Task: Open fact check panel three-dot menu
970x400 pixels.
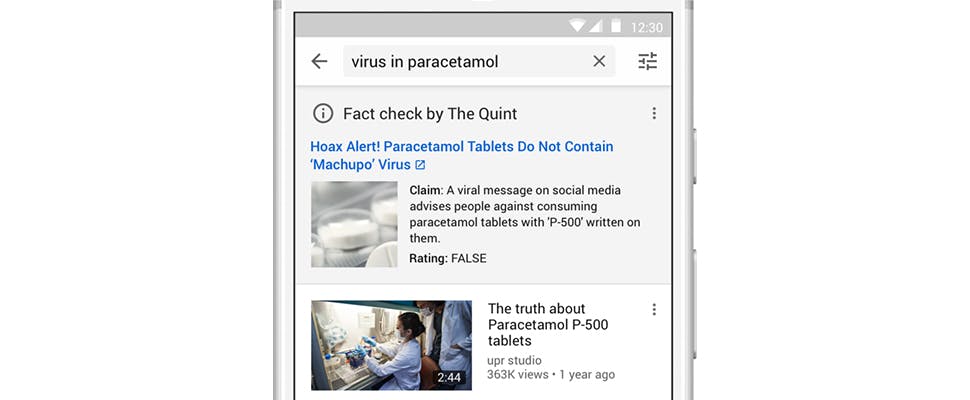Action: tap(654, 113)
